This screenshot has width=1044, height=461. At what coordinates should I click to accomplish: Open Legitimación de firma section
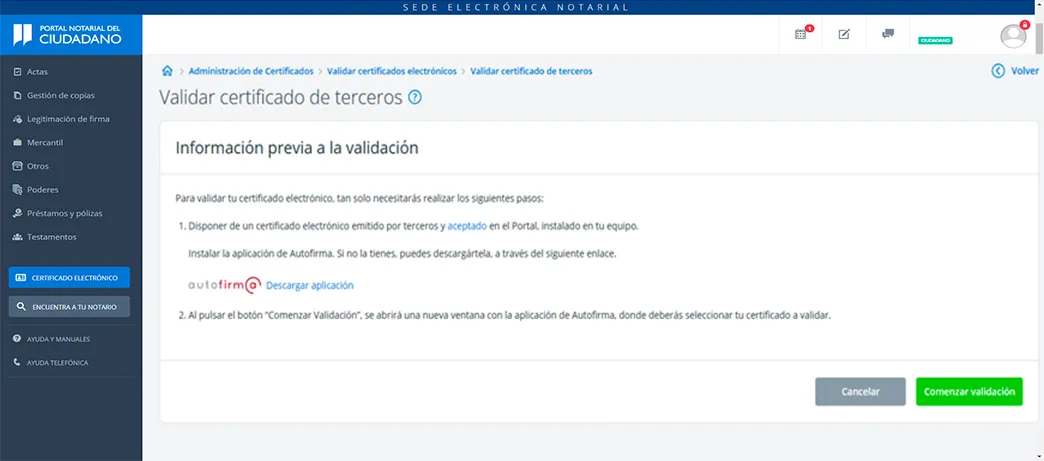coord(68,119)
